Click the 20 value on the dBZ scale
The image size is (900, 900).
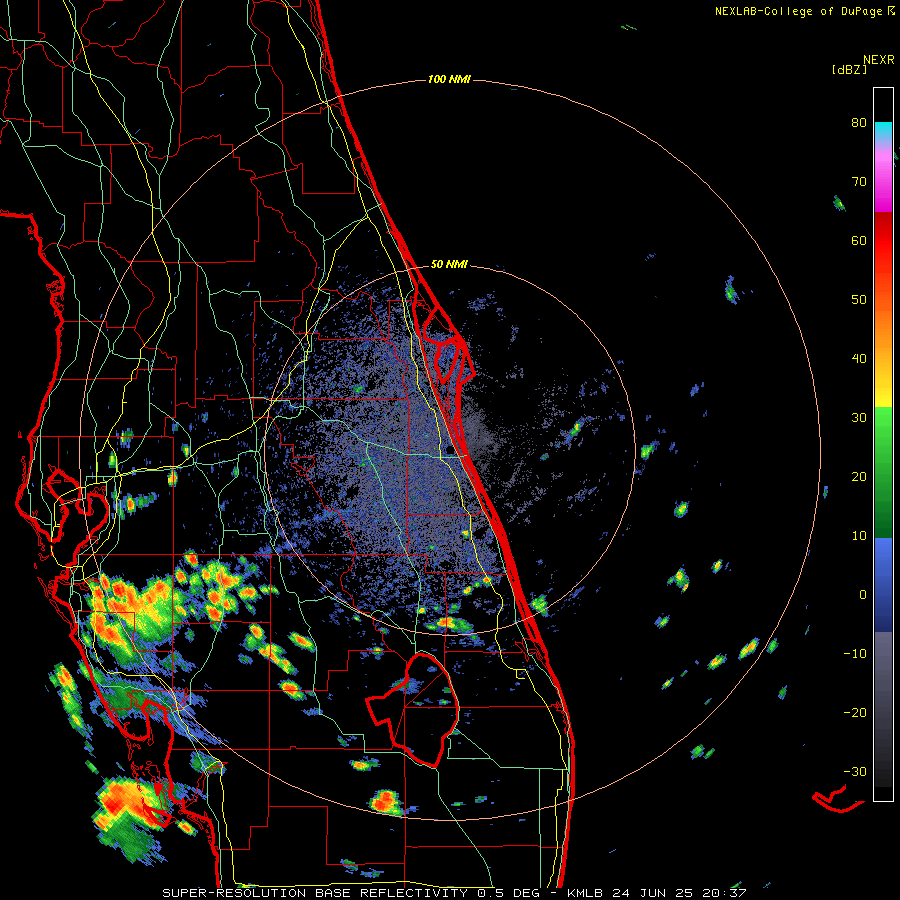click(859, 476)
